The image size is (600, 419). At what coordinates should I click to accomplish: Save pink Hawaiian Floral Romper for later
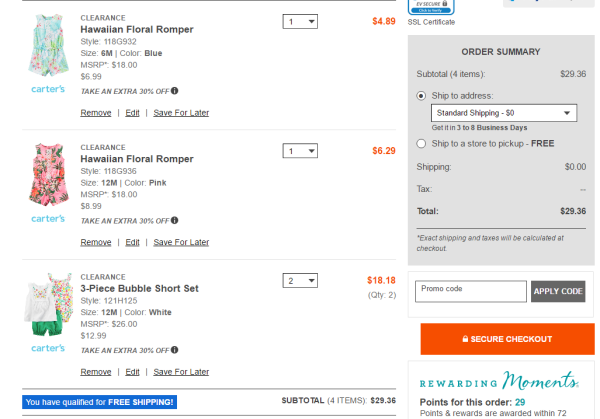[181, 242]
